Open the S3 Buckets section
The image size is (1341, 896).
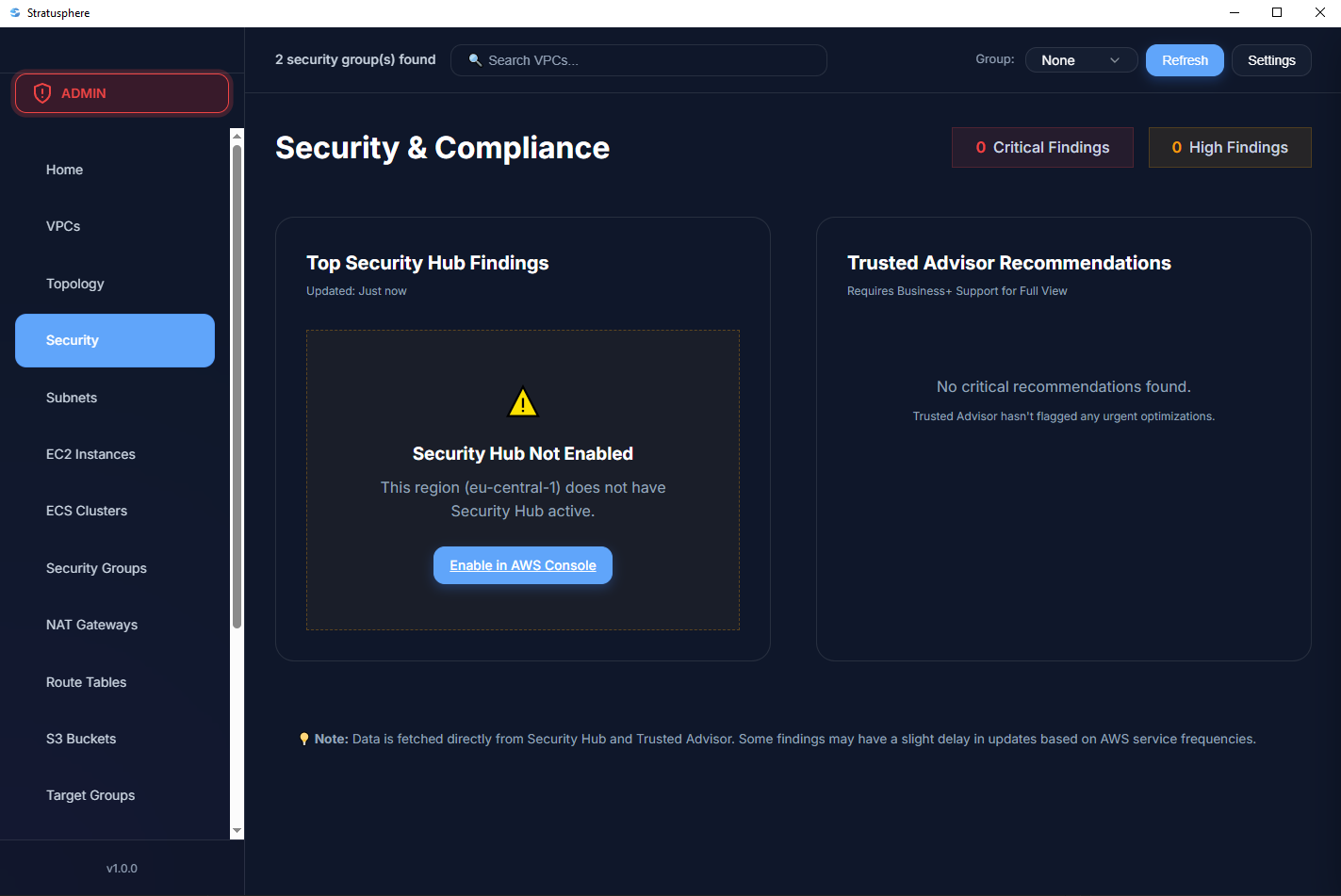80,739
